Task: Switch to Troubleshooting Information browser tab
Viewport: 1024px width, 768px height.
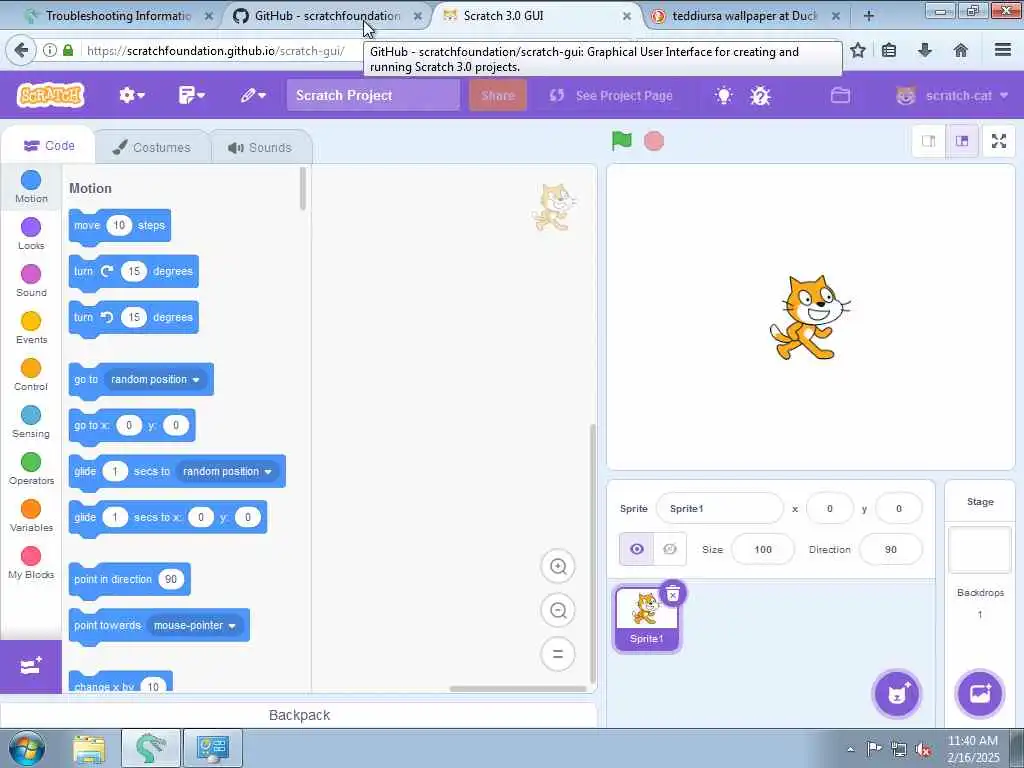Action: coord(116,16)
